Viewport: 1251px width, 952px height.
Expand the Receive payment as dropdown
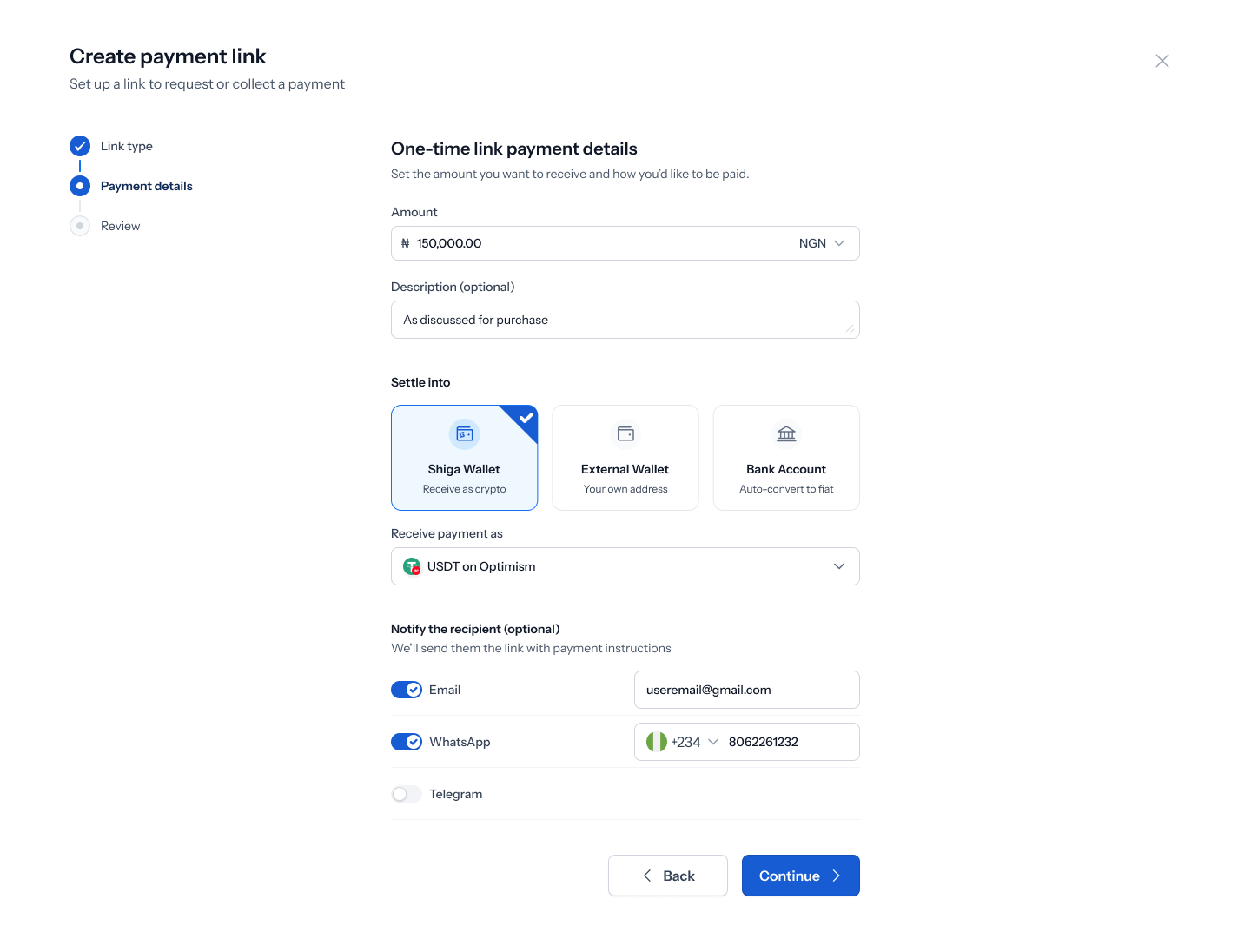coord(625,566)
